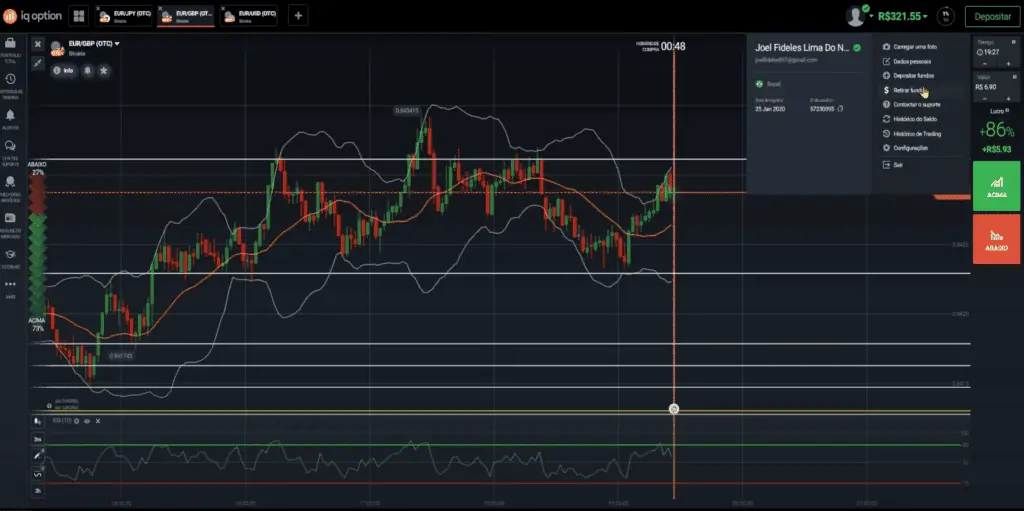This screenshot has width=1024, height=511.
Task: Open RSI indicator settings gear
Action: tap(76, 421)
